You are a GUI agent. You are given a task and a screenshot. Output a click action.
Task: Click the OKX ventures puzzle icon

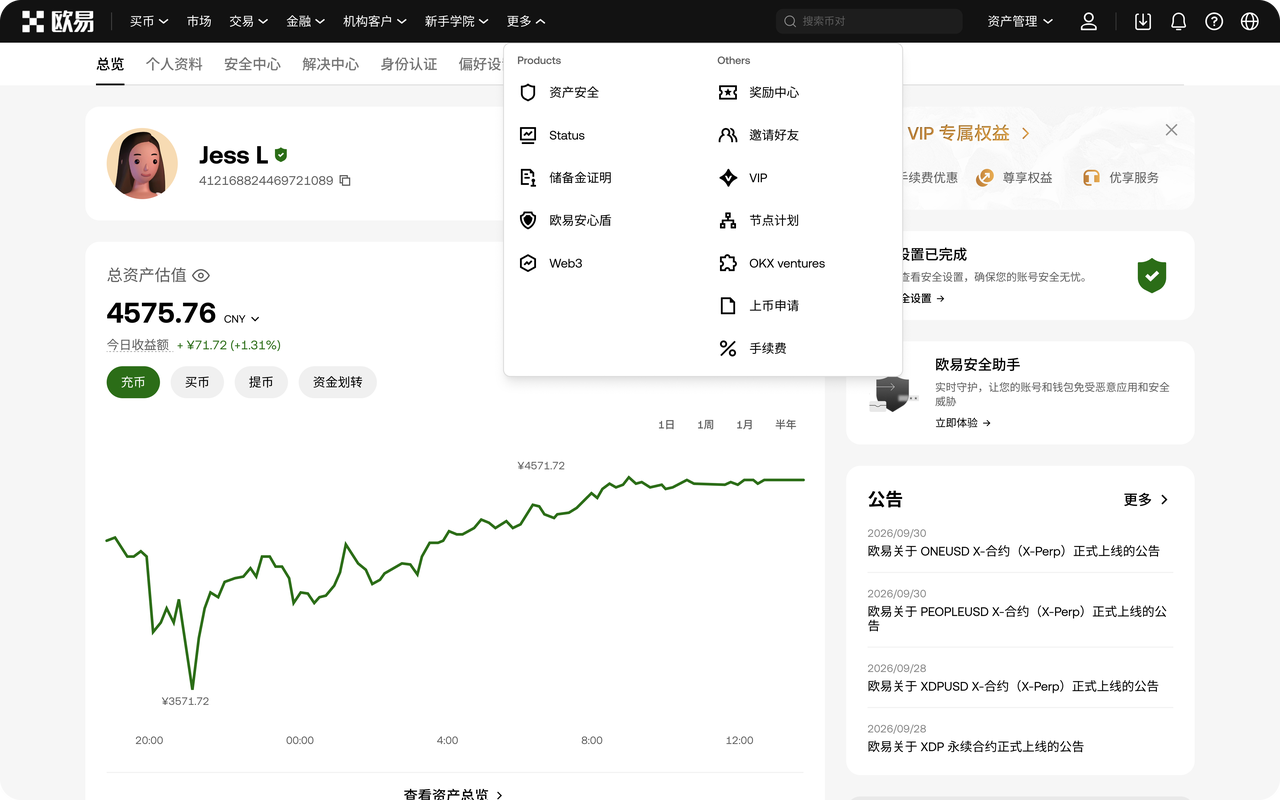[728, 263]
